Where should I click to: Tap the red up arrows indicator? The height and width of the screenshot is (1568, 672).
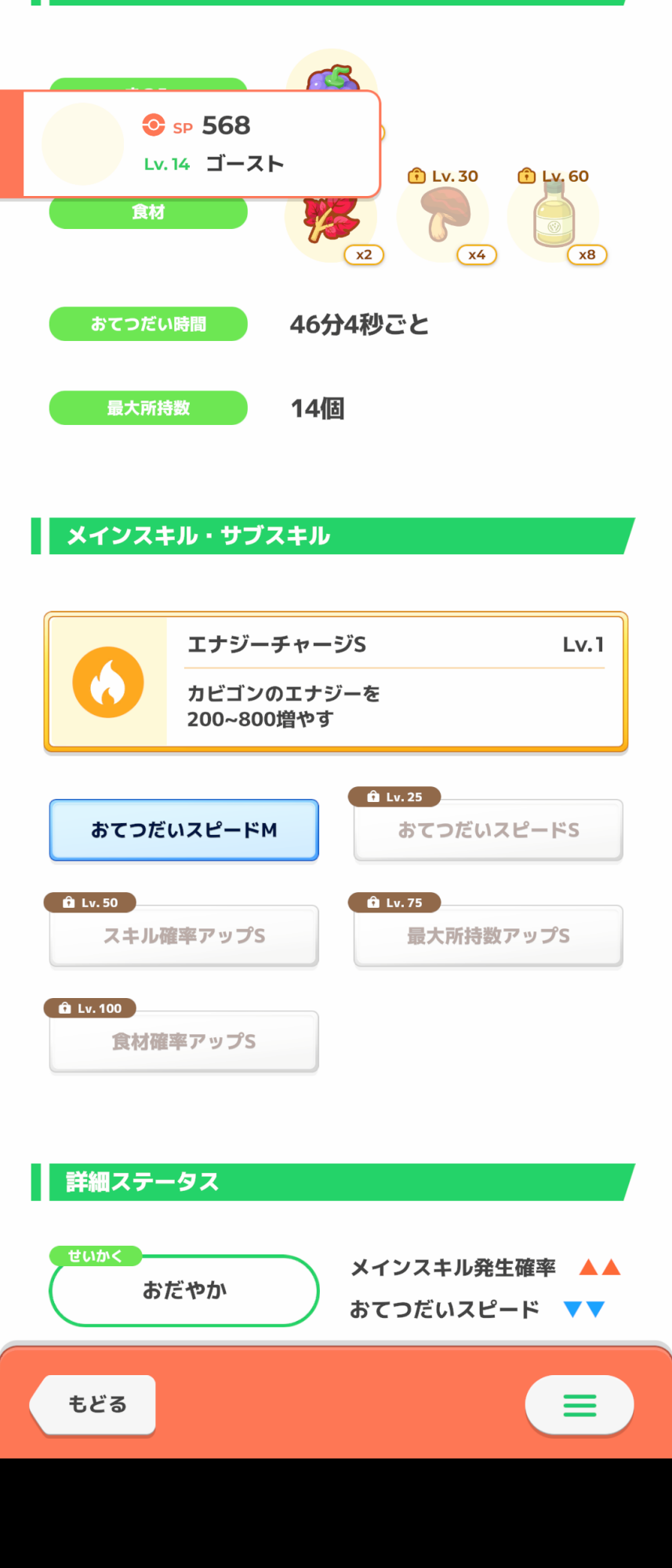600,1267
